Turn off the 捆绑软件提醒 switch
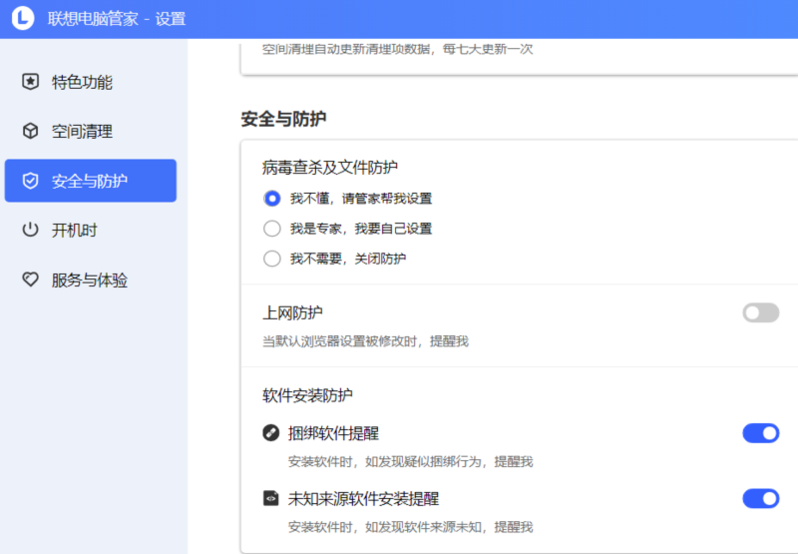Viewport: 798px width, 554px height. [760, 433]
